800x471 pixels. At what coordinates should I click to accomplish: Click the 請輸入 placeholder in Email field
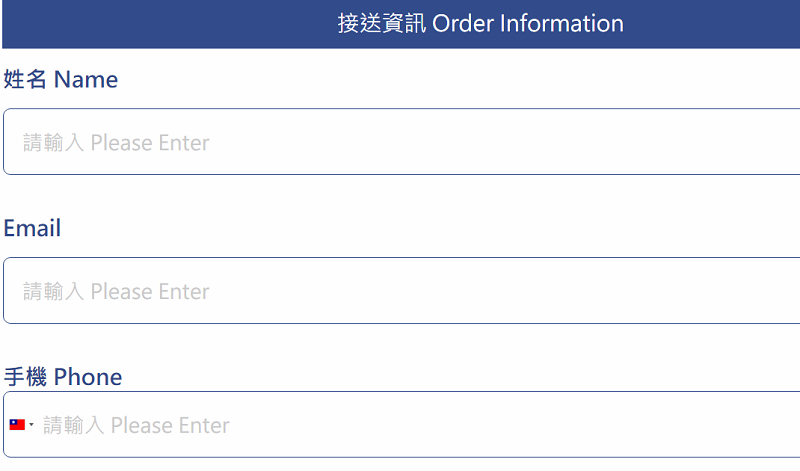tap(54, 292)
